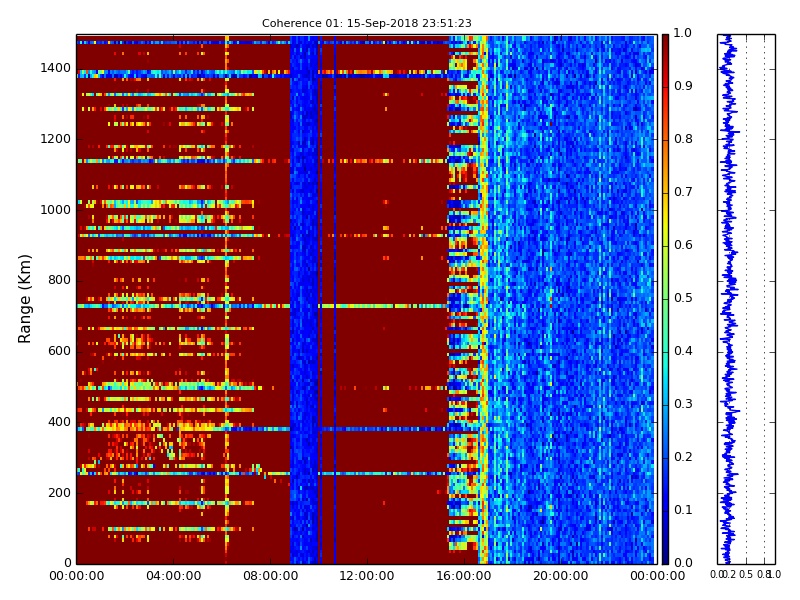Click the colorbar value label 0.6
Image resolution: width=800 pixels, height=600 pixels.
coord(683,245)
